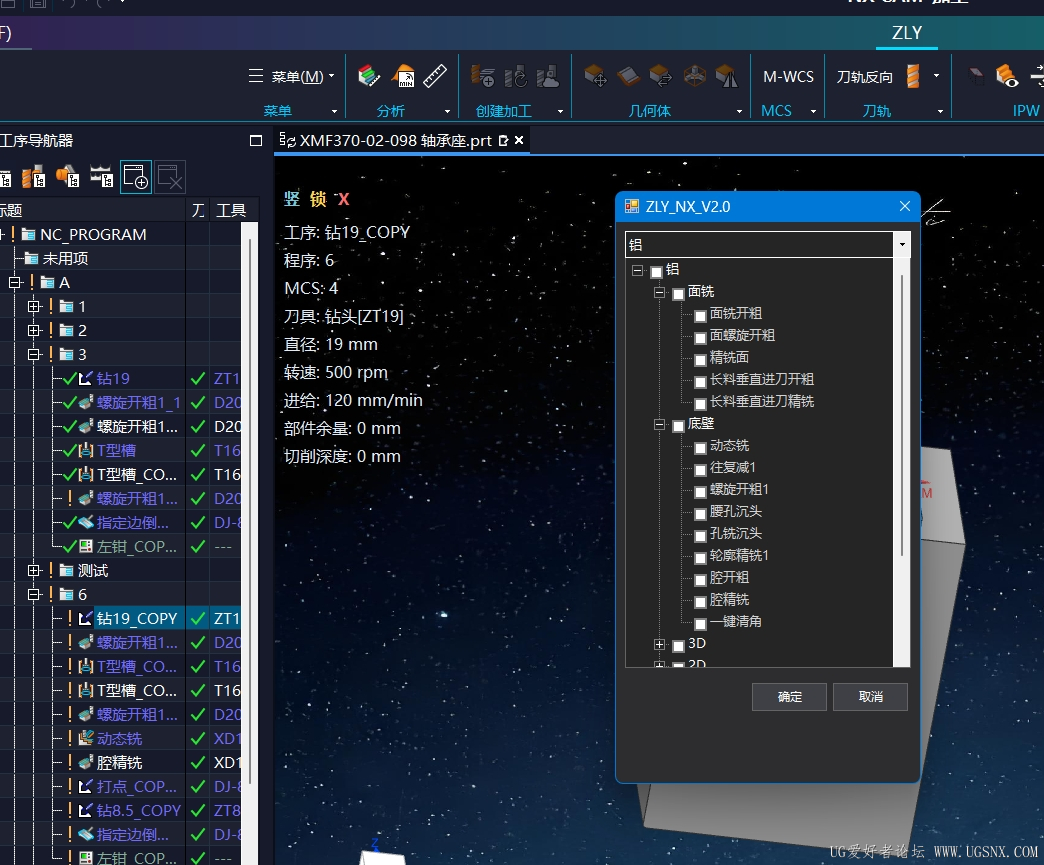This screenshot has width=1044, height=865.
Task: Open the 几何体 group dropdown arrow
Action: pyautogui.click(x=739, y=111)
